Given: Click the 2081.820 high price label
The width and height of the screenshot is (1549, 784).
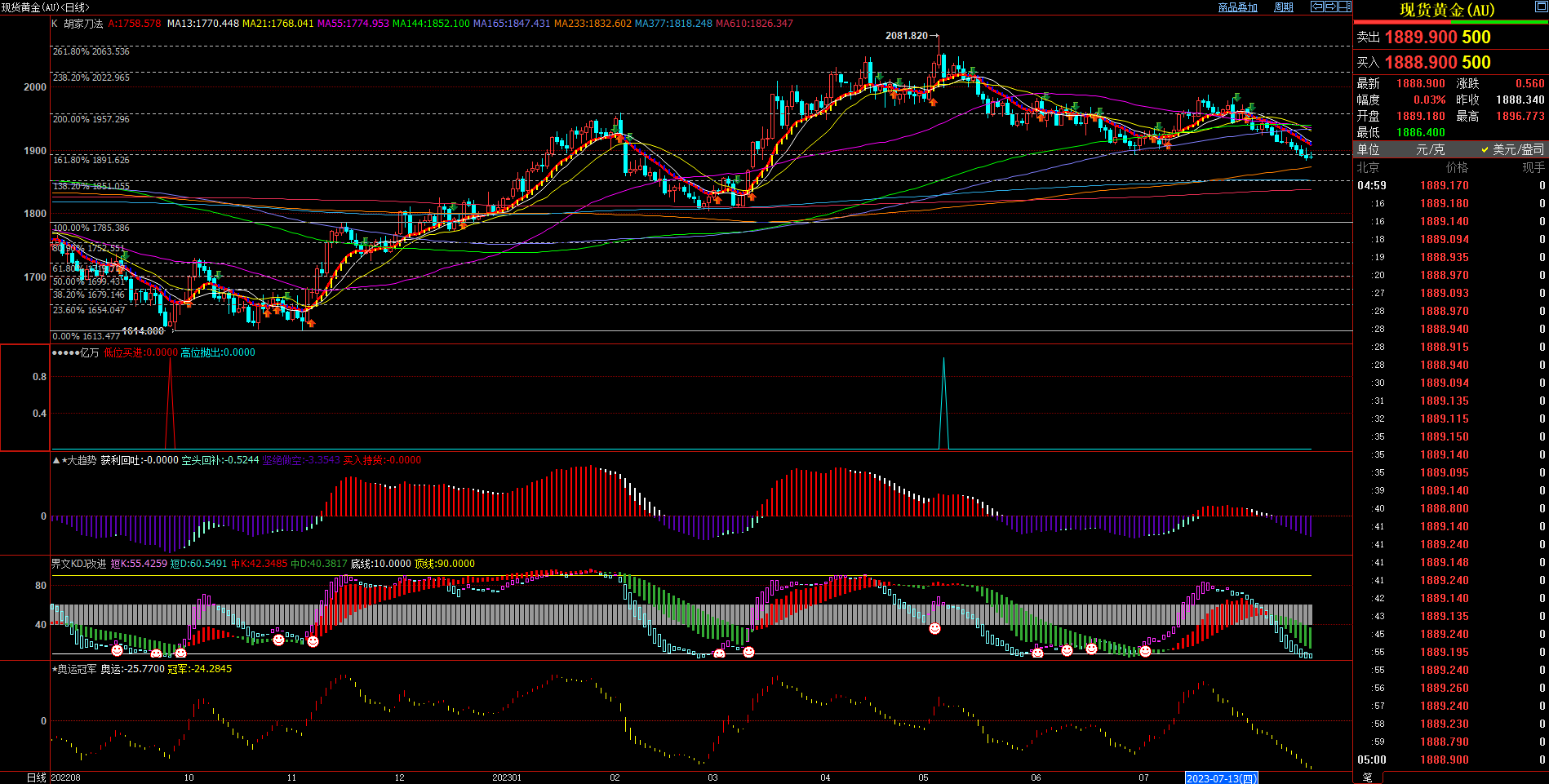Looking at the screenshot, I should click(906, 36).
